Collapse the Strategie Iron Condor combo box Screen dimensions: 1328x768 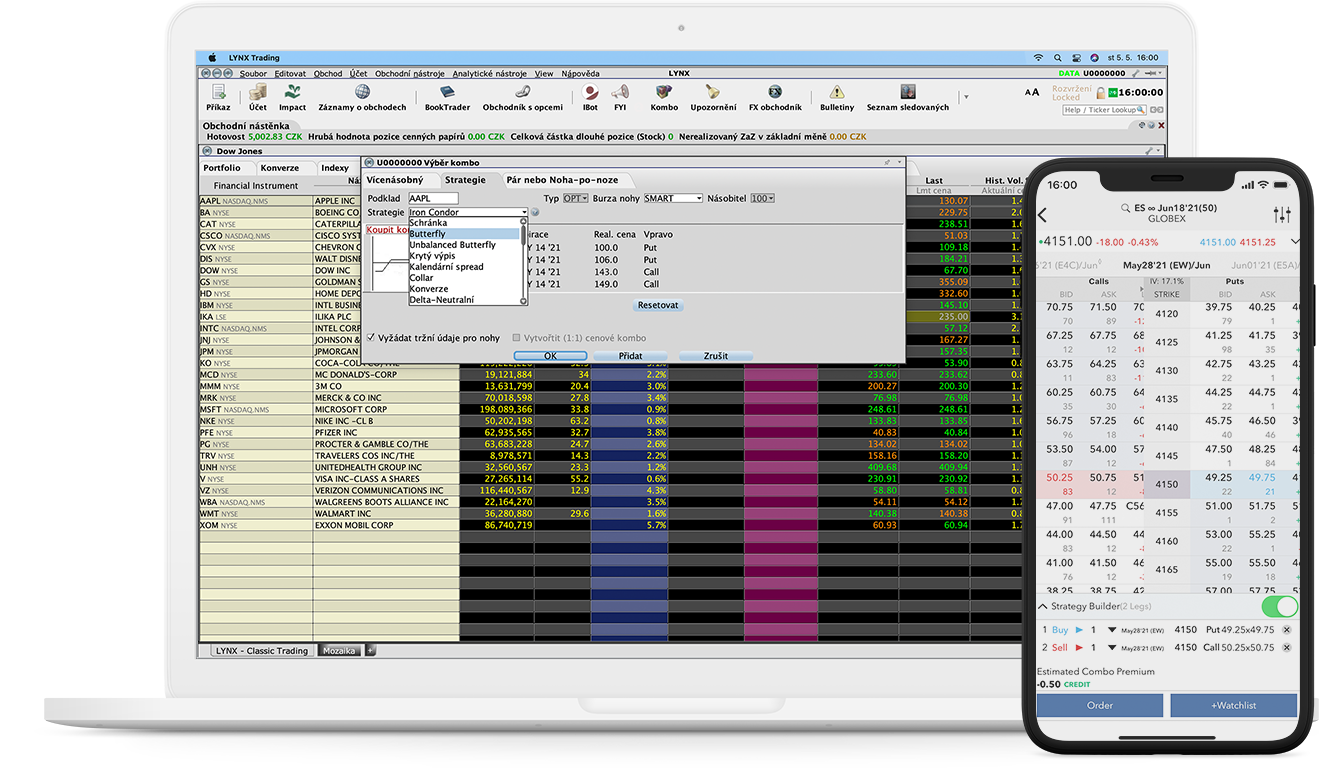523,212
